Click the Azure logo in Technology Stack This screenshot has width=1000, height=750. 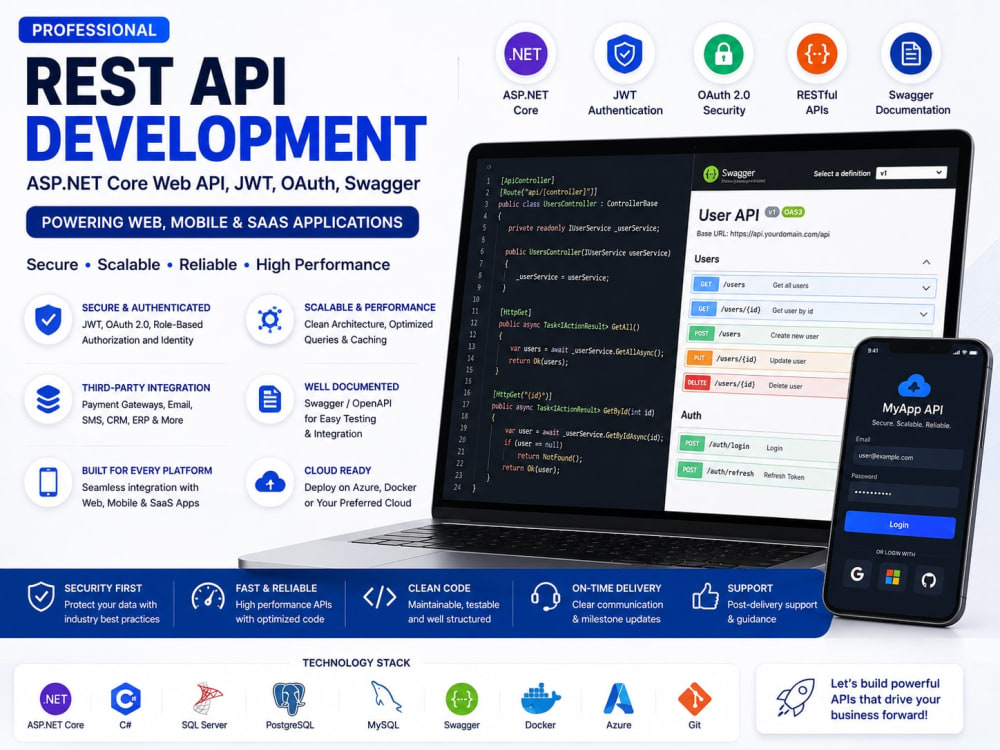pos(618,698)
